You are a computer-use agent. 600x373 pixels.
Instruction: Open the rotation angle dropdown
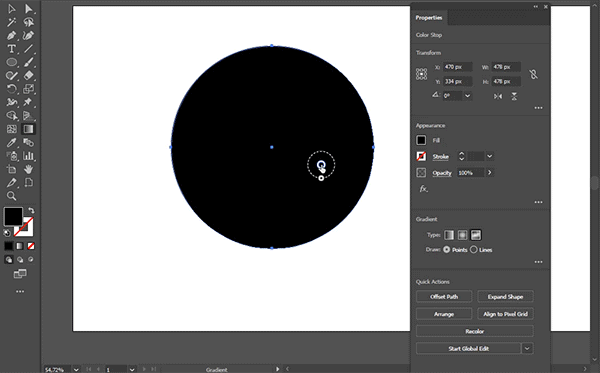(x=467, y=96)
